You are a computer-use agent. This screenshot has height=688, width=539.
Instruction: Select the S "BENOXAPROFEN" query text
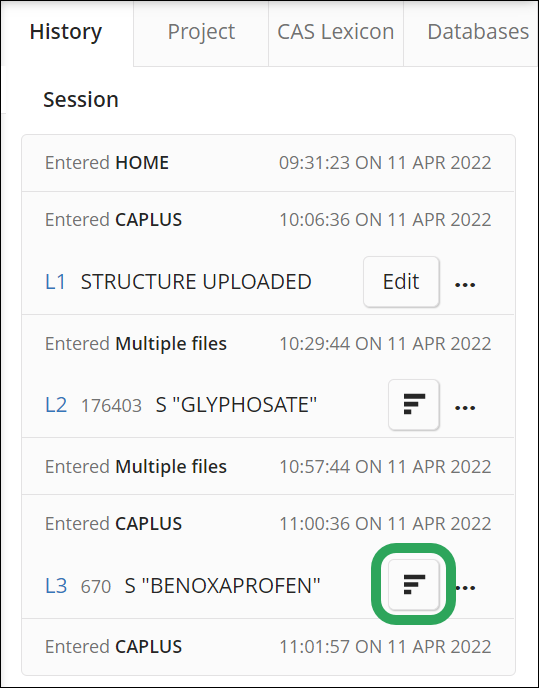click(x=223, y=586)
